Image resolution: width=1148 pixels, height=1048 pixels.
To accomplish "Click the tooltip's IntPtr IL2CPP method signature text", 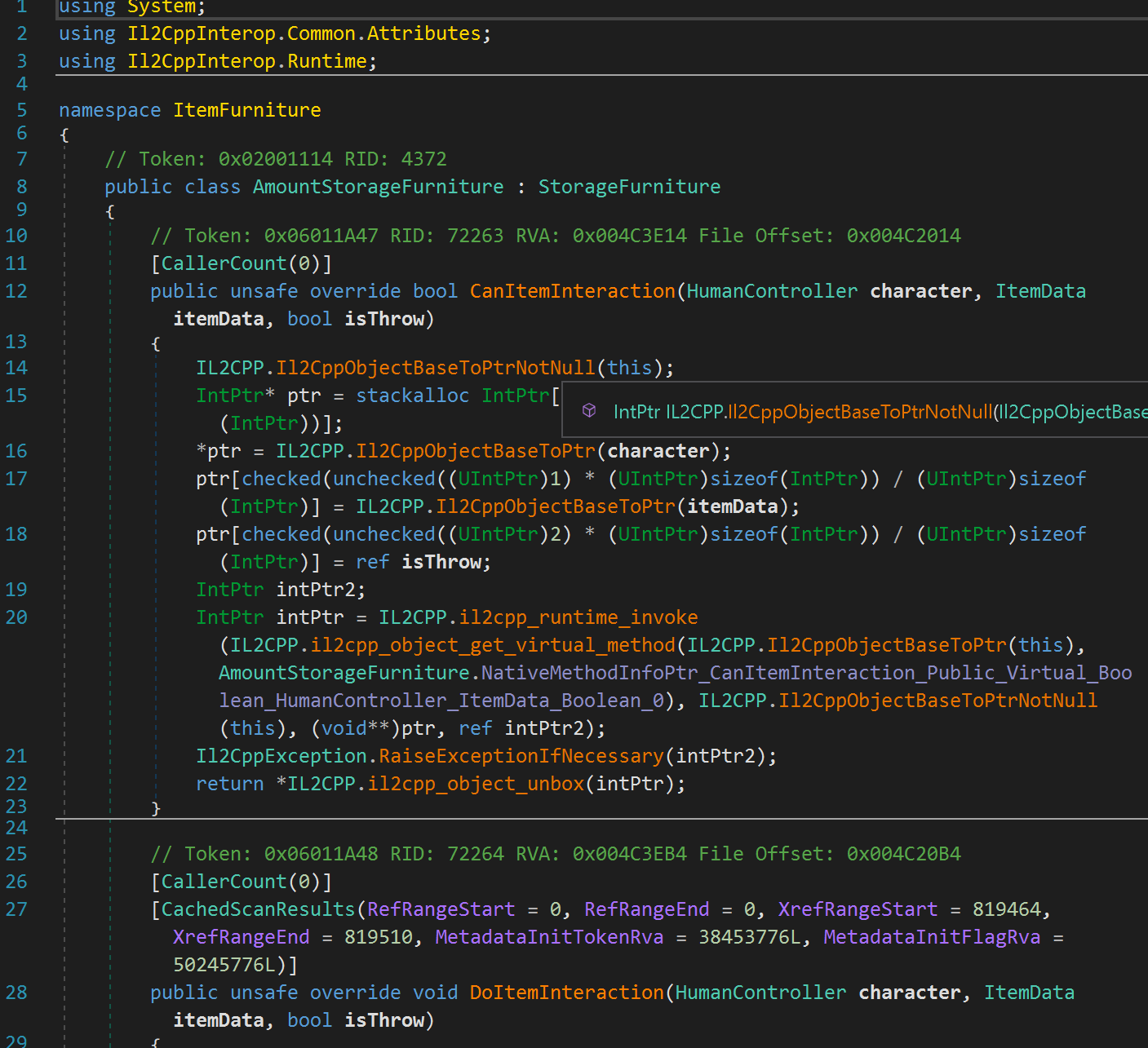I will coord(880,412).
